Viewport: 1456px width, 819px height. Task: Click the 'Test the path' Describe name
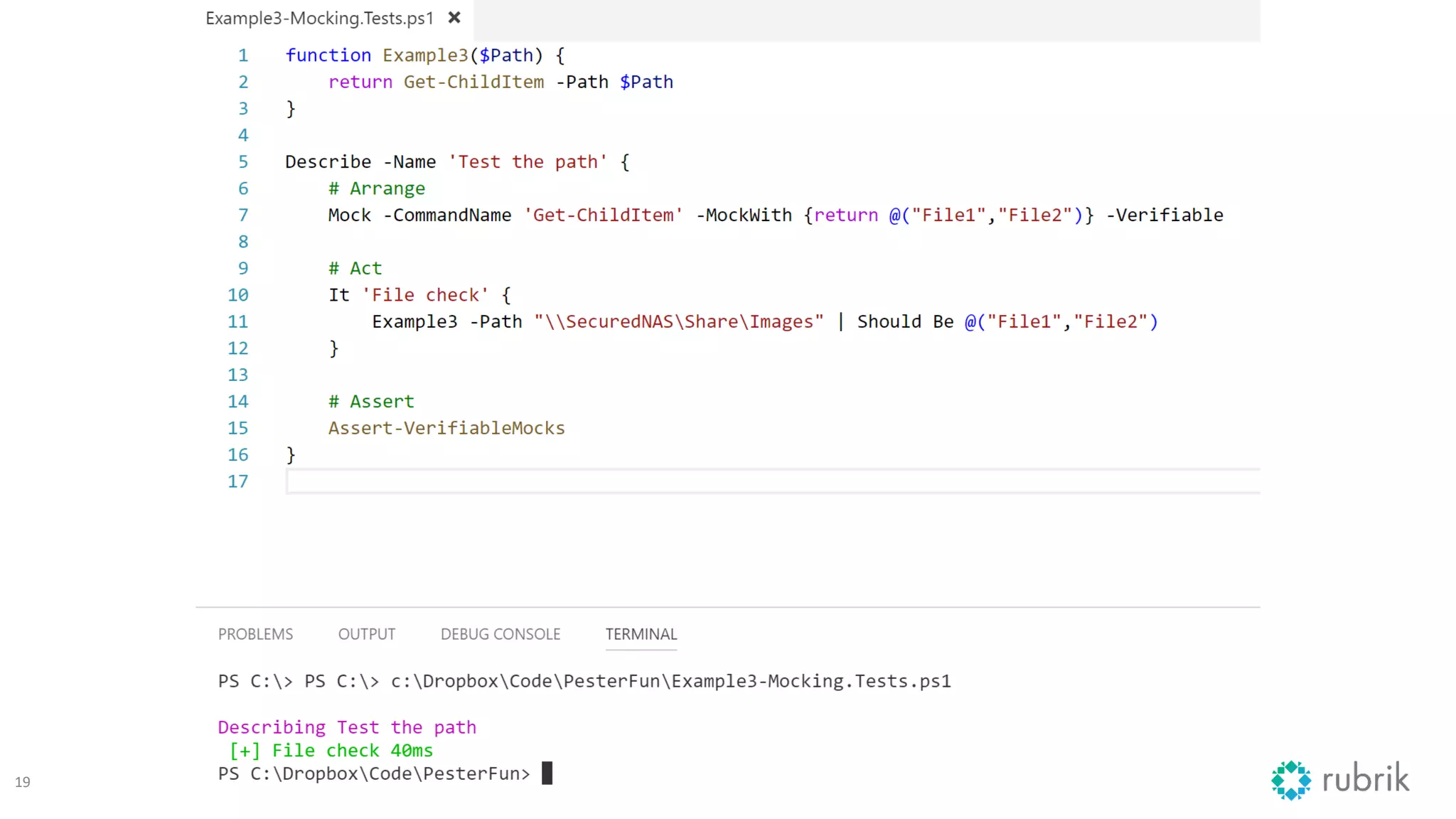point(528,162)
